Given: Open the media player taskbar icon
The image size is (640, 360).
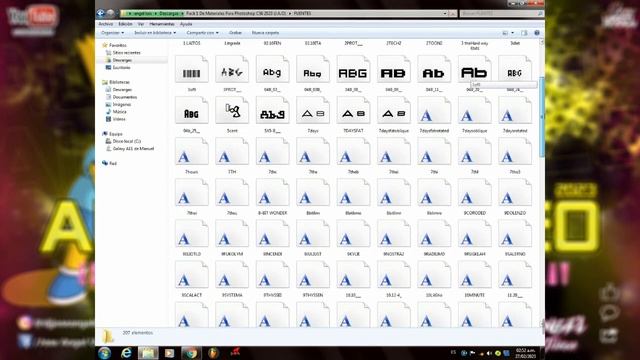Looking at the screenshot, I should pos(169,353).
